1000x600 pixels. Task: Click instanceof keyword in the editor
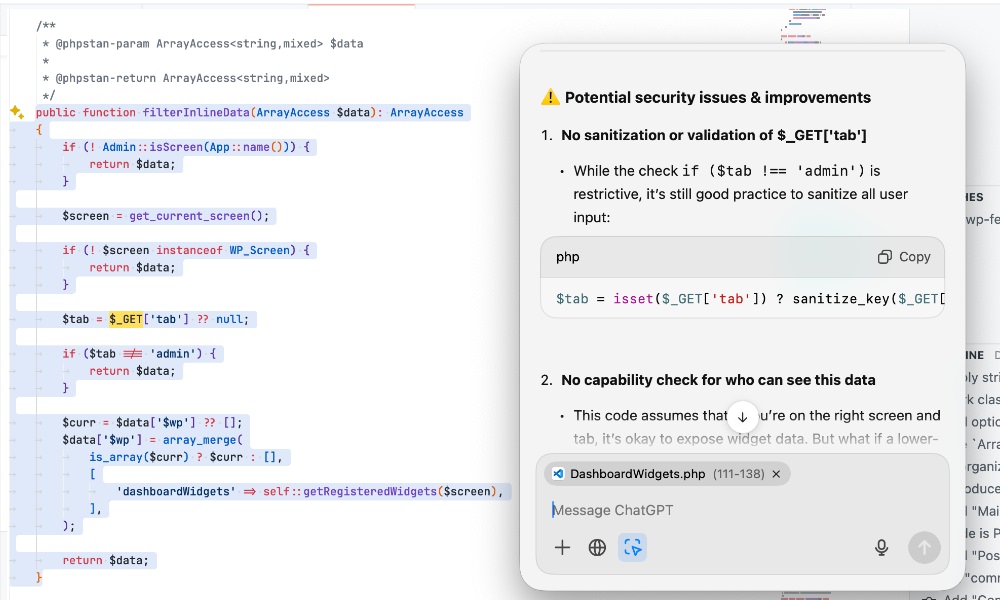pyautogui.click(x=189, y=250)
